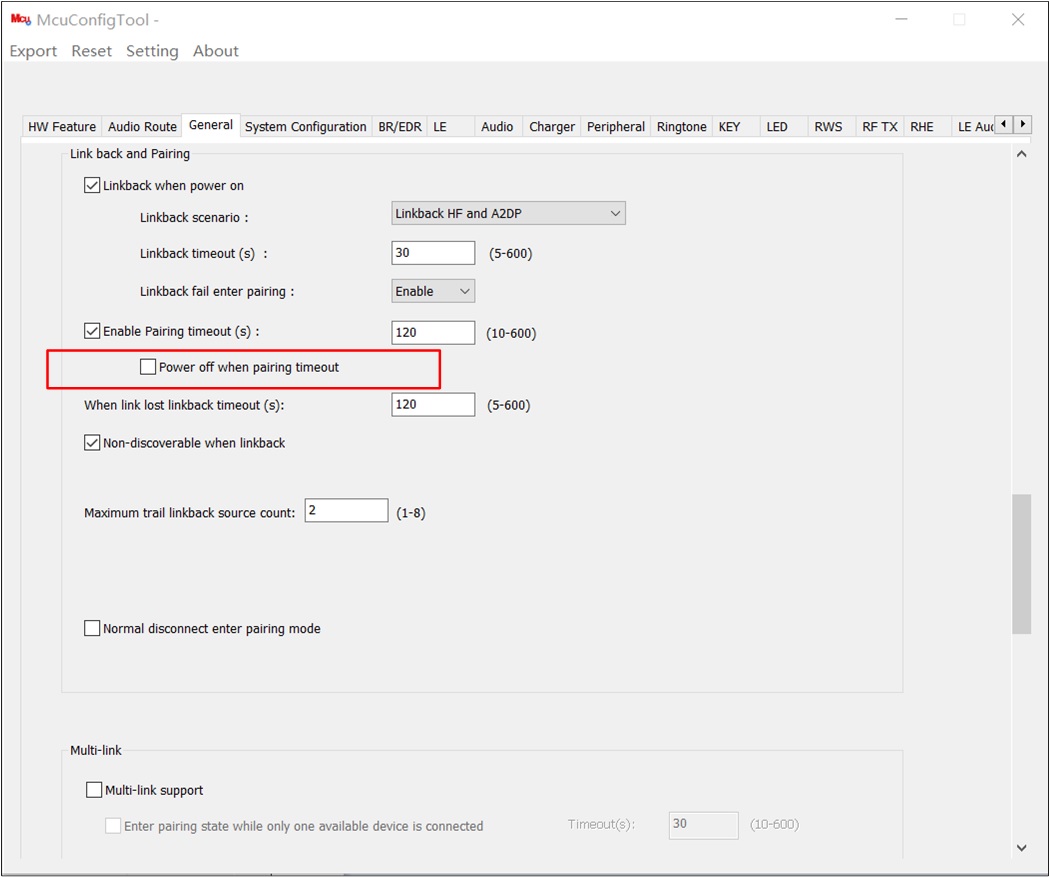
Task: Enable Power off when pairing timeout
Action: tap(148, 367)
